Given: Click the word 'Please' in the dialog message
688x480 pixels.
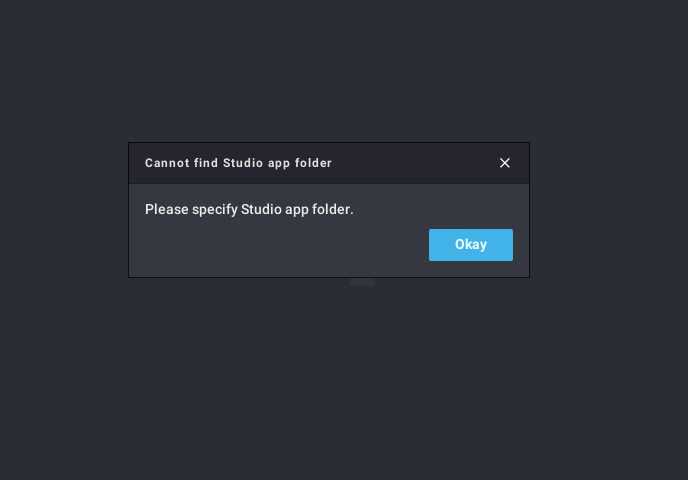Looking at the screenshot, I should [167, 209].
